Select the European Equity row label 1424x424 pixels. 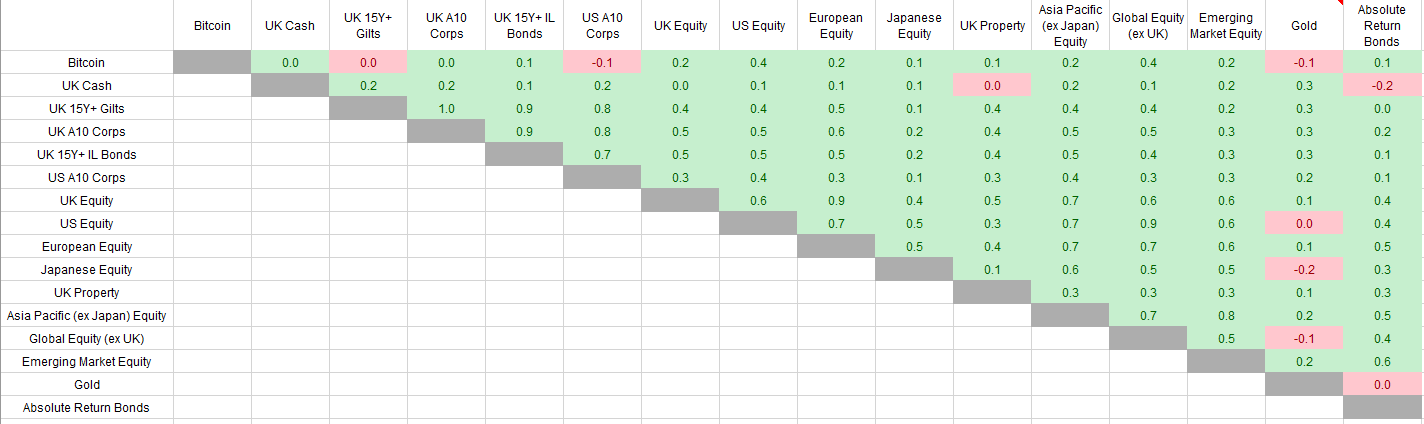[87, 246]
